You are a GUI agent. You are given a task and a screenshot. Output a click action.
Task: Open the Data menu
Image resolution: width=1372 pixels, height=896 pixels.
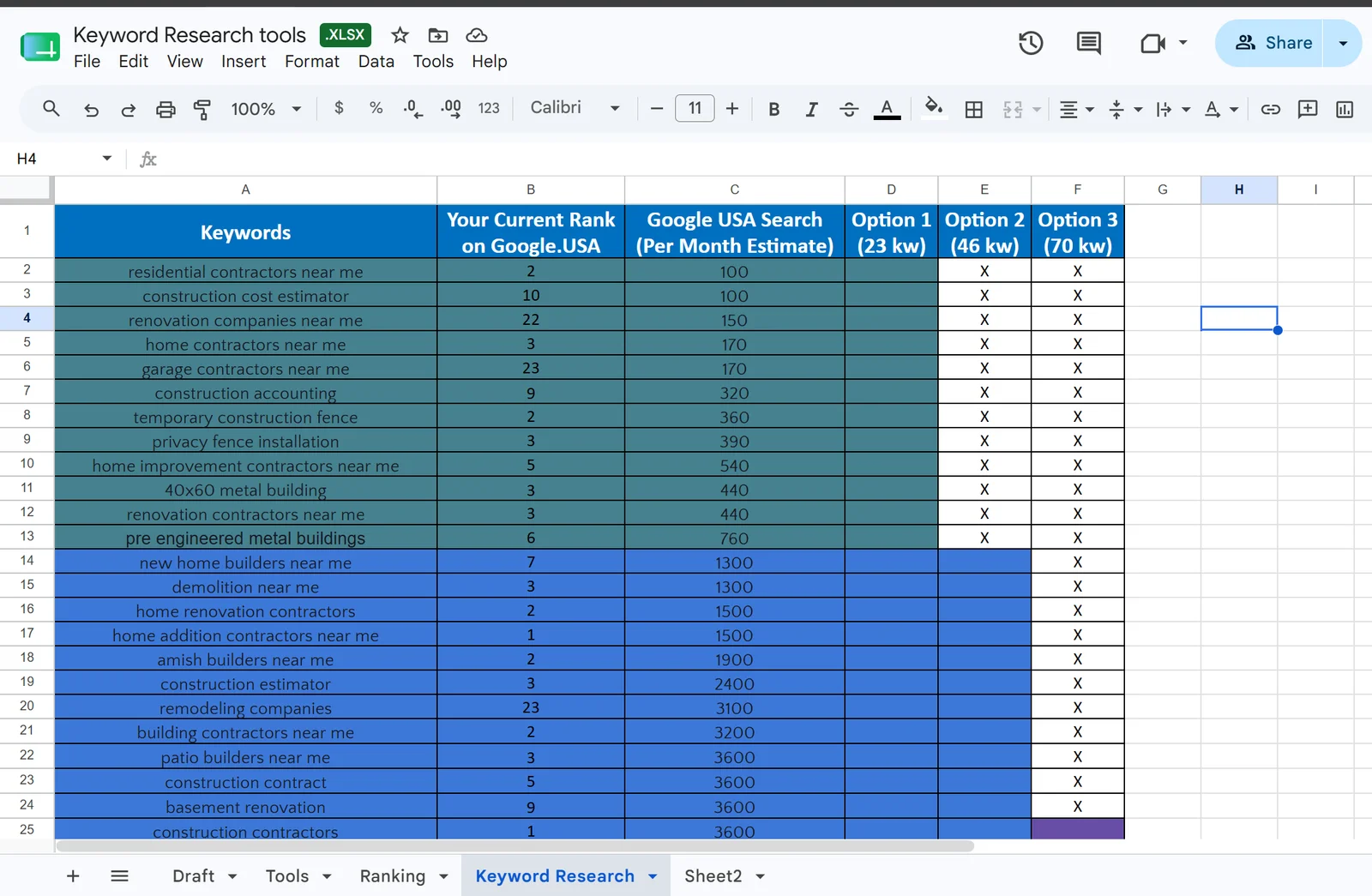pyautogui.click(x=376, y=62)
